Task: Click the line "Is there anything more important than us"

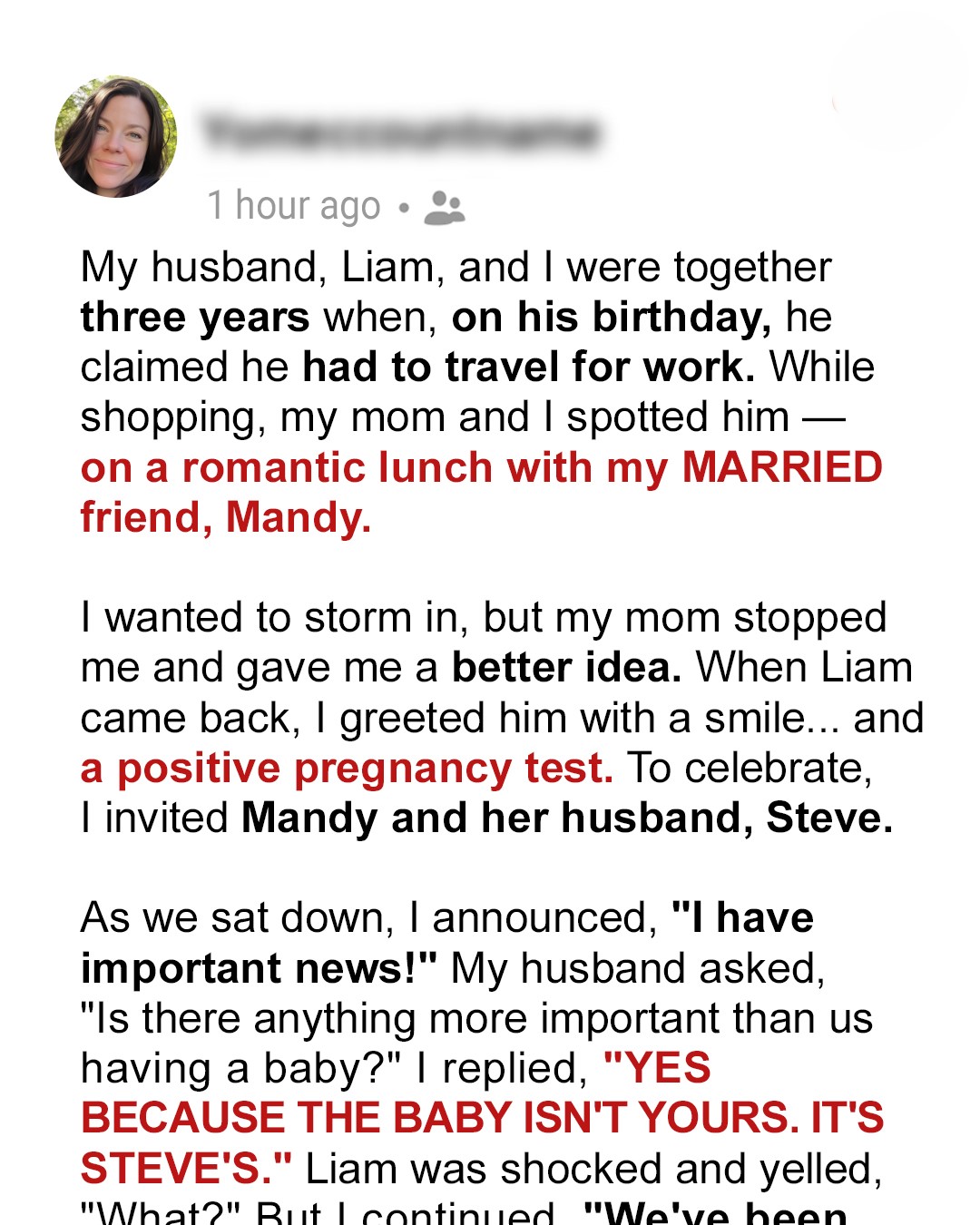Action: pyautogui.click(x=476, y=1019)
